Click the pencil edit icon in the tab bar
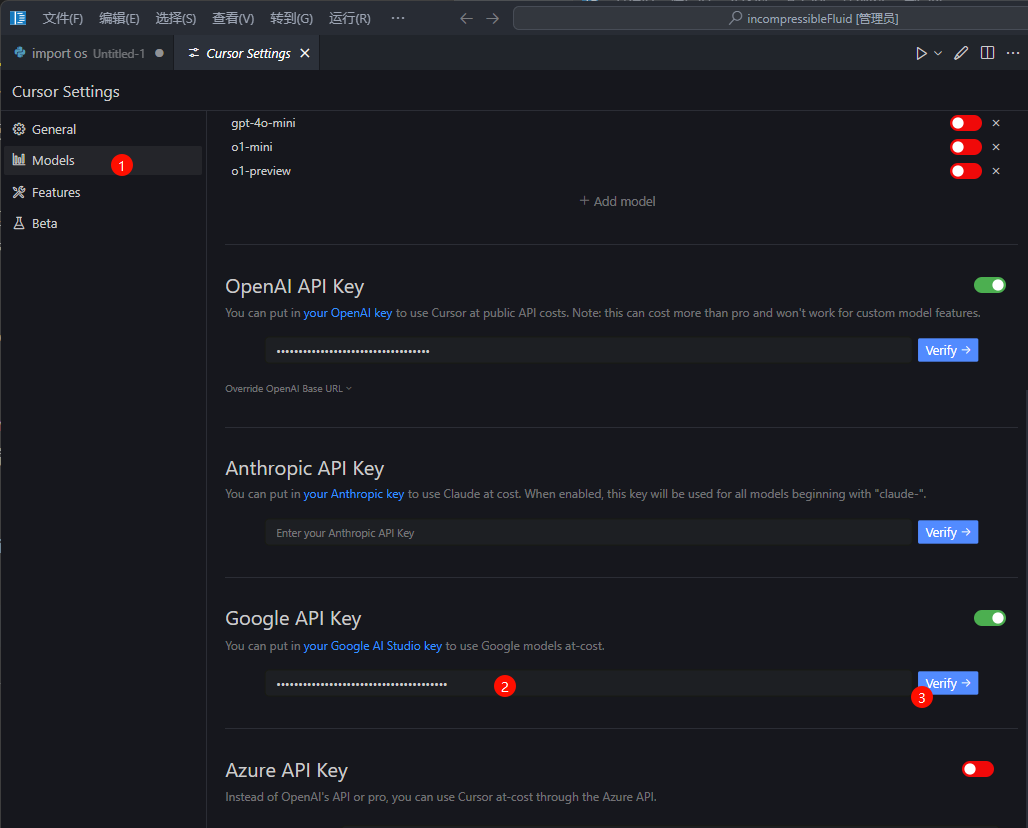Image resolution: width=1028 pixels, height=828 pixels. point(961,53)
